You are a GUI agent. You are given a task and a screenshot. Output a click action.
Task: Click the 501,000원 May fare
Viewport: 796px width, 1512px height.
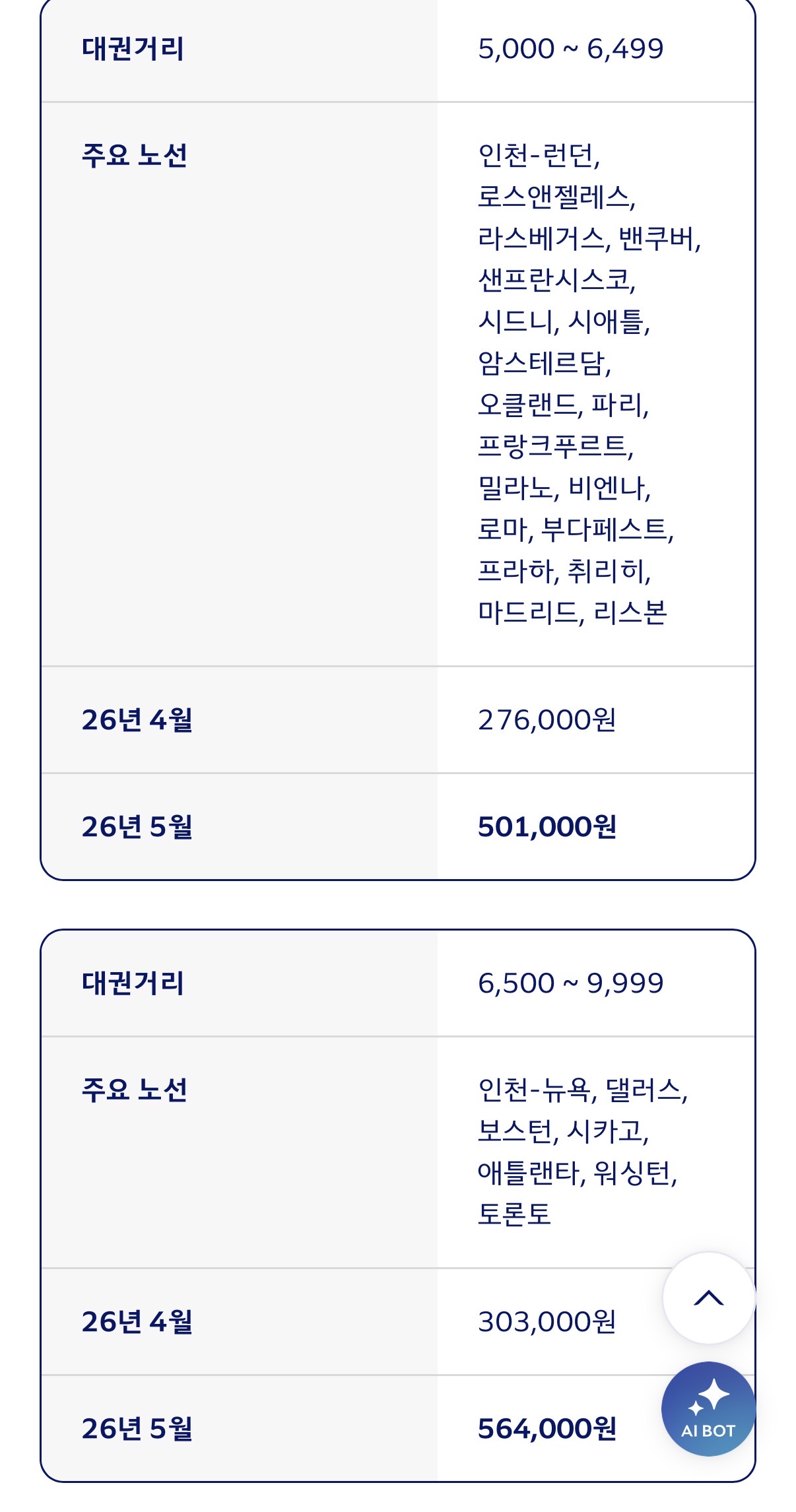tap(547, 827)
